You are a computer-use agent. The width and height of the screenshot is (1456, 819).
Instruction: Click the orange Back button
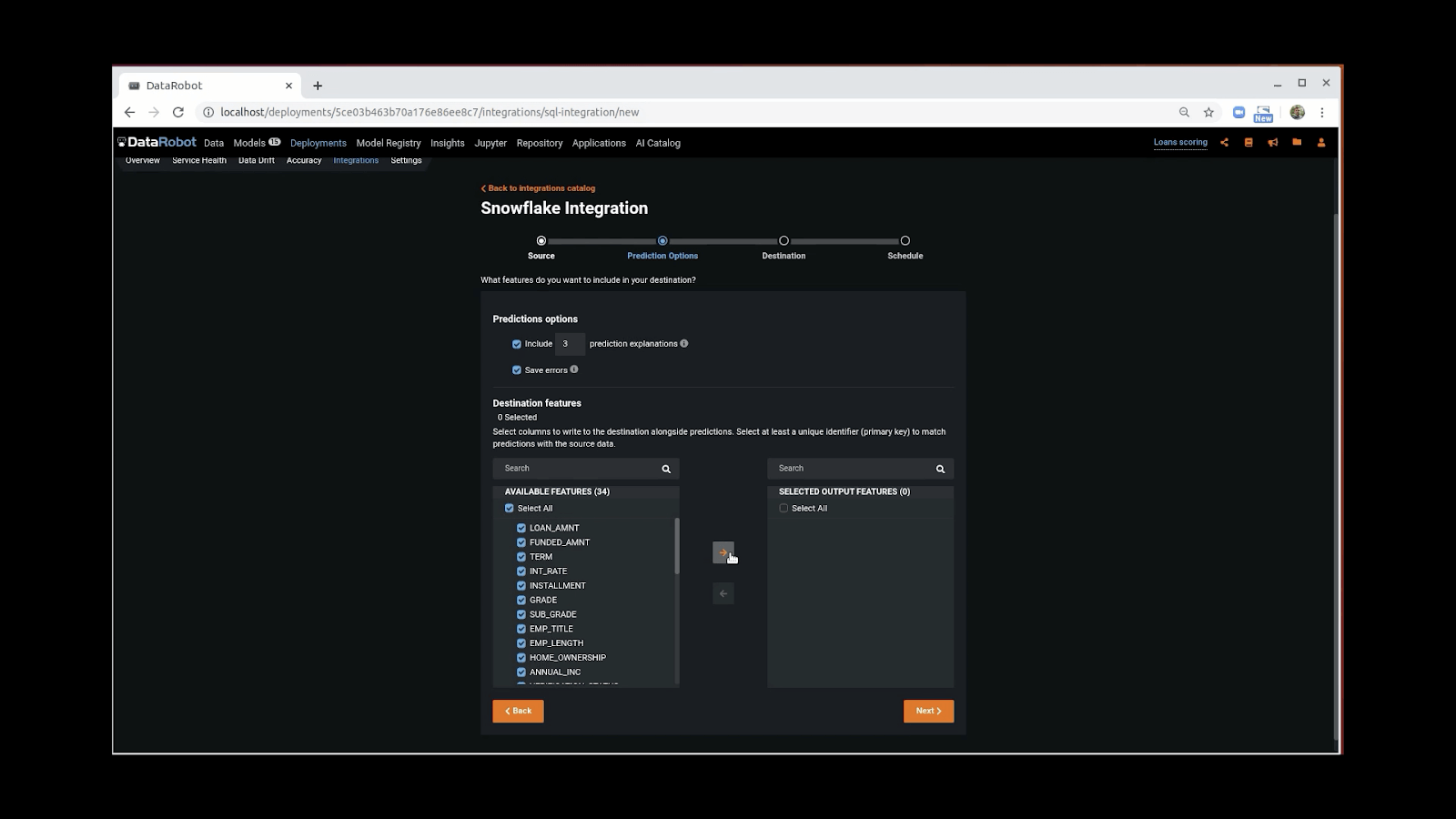tap(518, 711)
